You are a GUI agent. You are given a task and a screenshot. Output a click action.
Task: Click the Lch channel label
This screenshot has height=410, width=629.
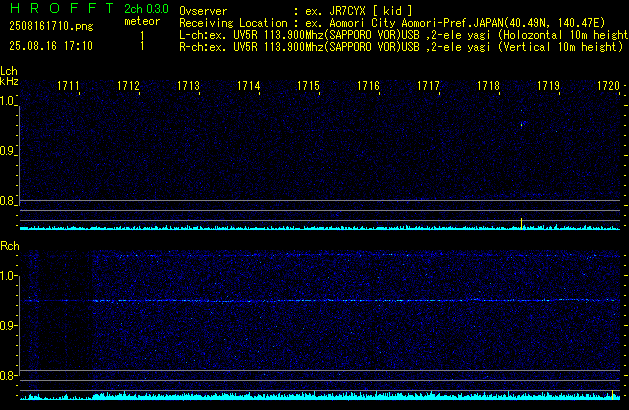tap(9, 71)
